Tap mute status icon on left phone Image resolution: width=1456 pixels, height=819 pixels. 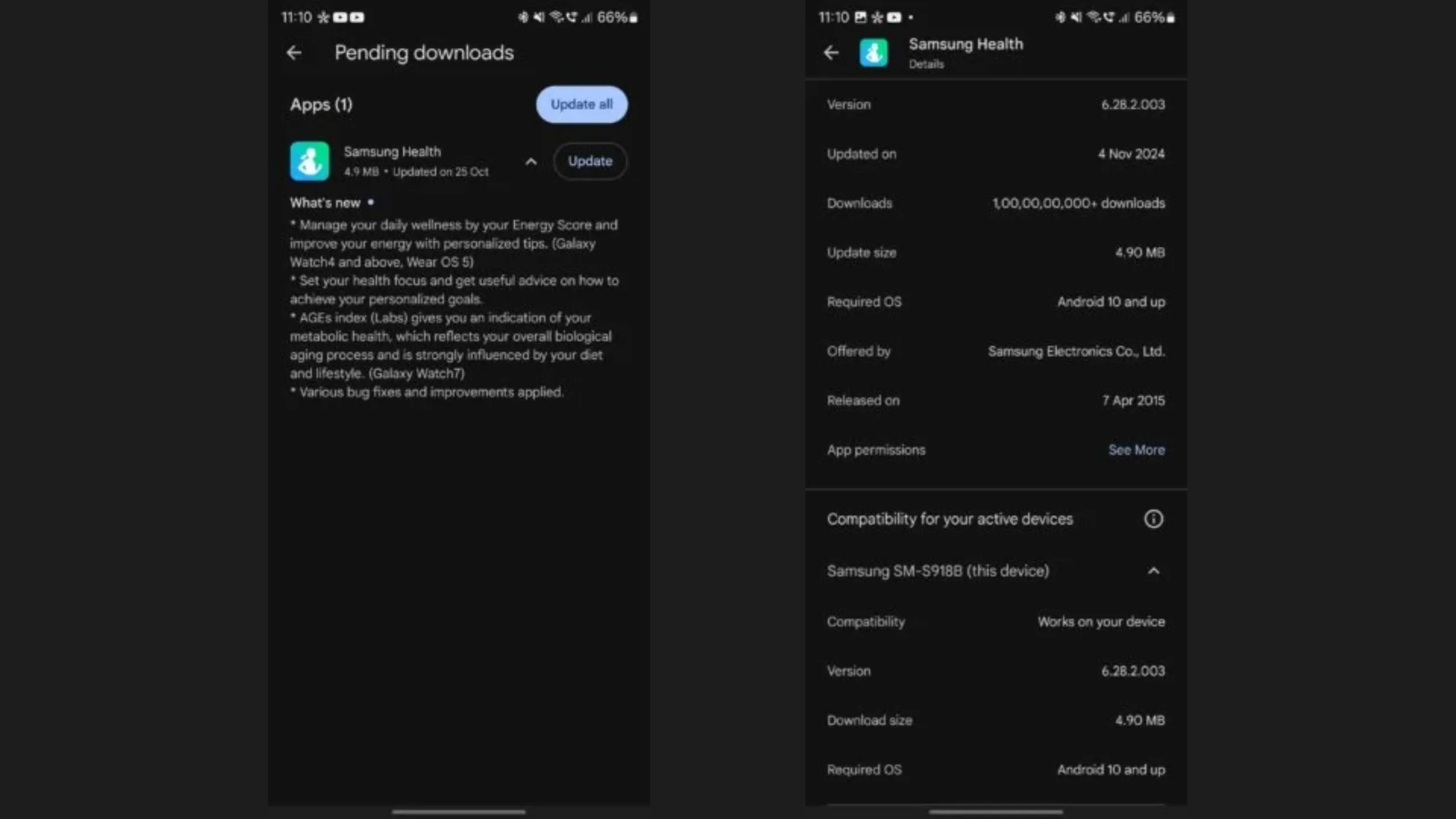point(538,18)
